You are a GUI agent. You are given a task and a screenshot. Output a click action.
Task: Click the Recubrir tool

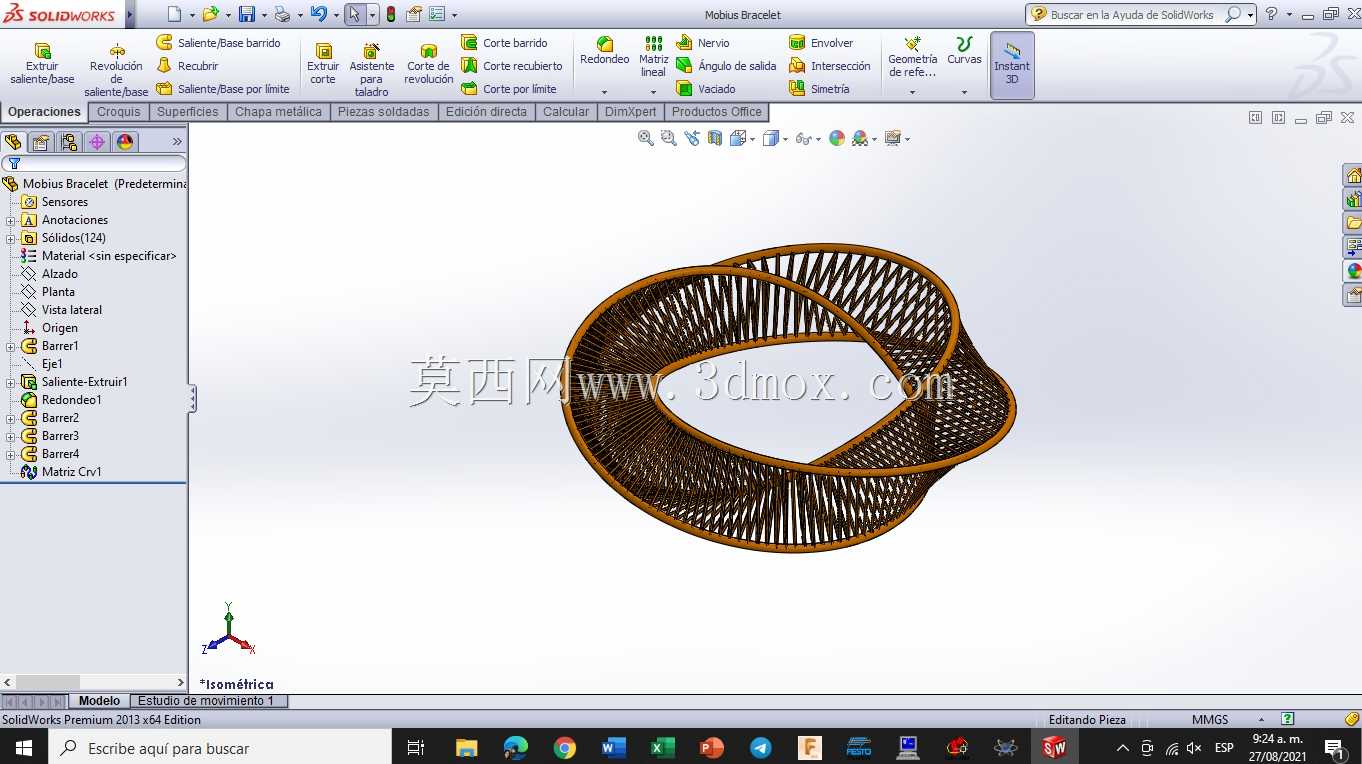[x=188, y=66]
